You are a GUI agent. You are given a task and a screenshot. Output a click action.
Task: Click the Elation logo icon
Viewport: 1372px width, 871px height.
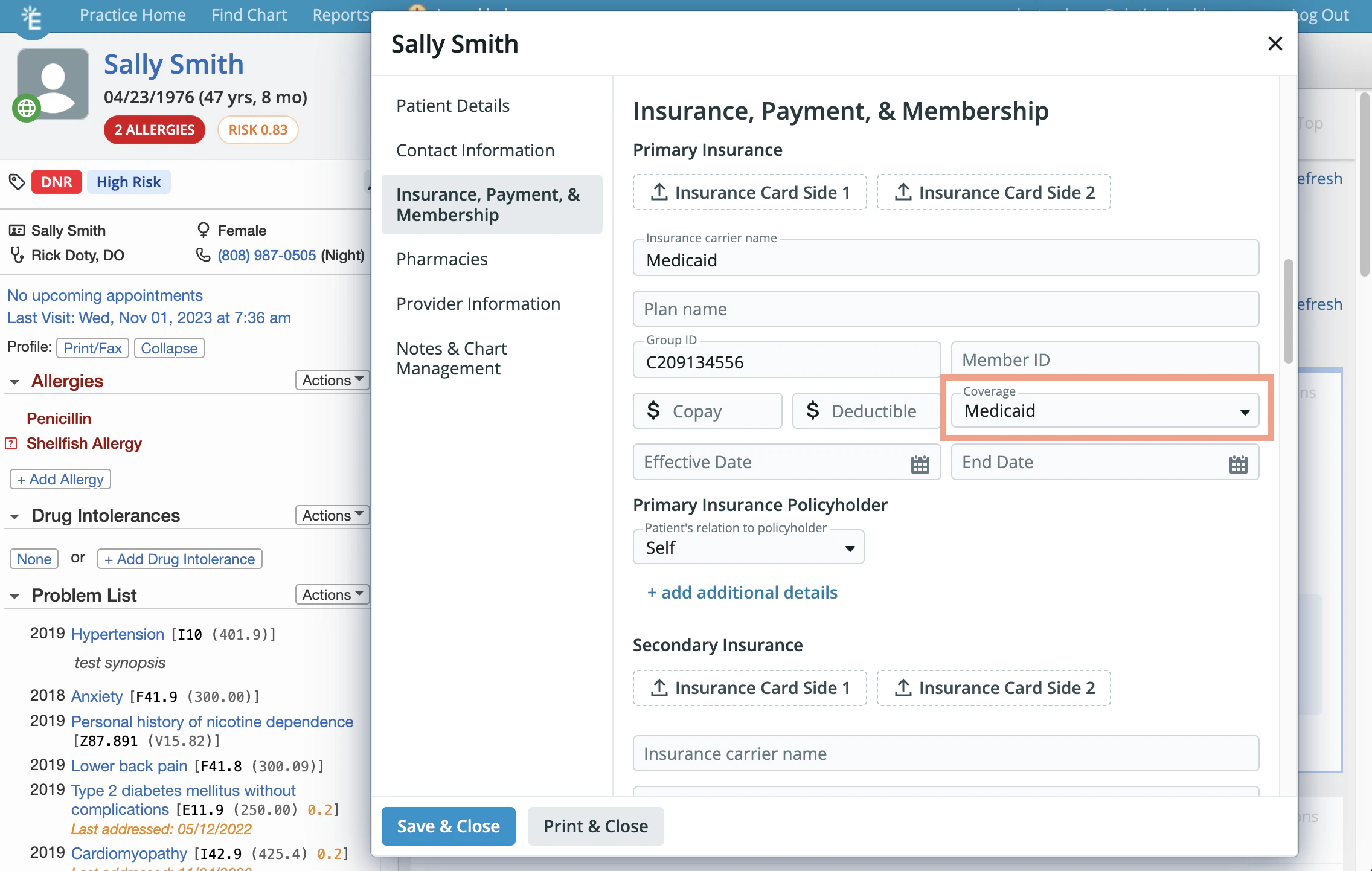pos(31,17)
